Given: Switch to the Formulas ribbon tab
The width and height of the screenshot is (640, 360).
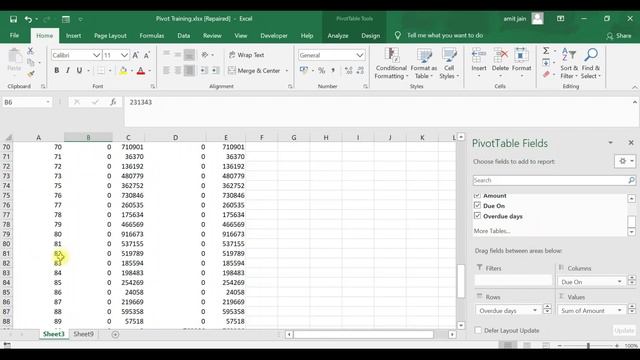Looking at the screenshot, I should click(151, 36).
